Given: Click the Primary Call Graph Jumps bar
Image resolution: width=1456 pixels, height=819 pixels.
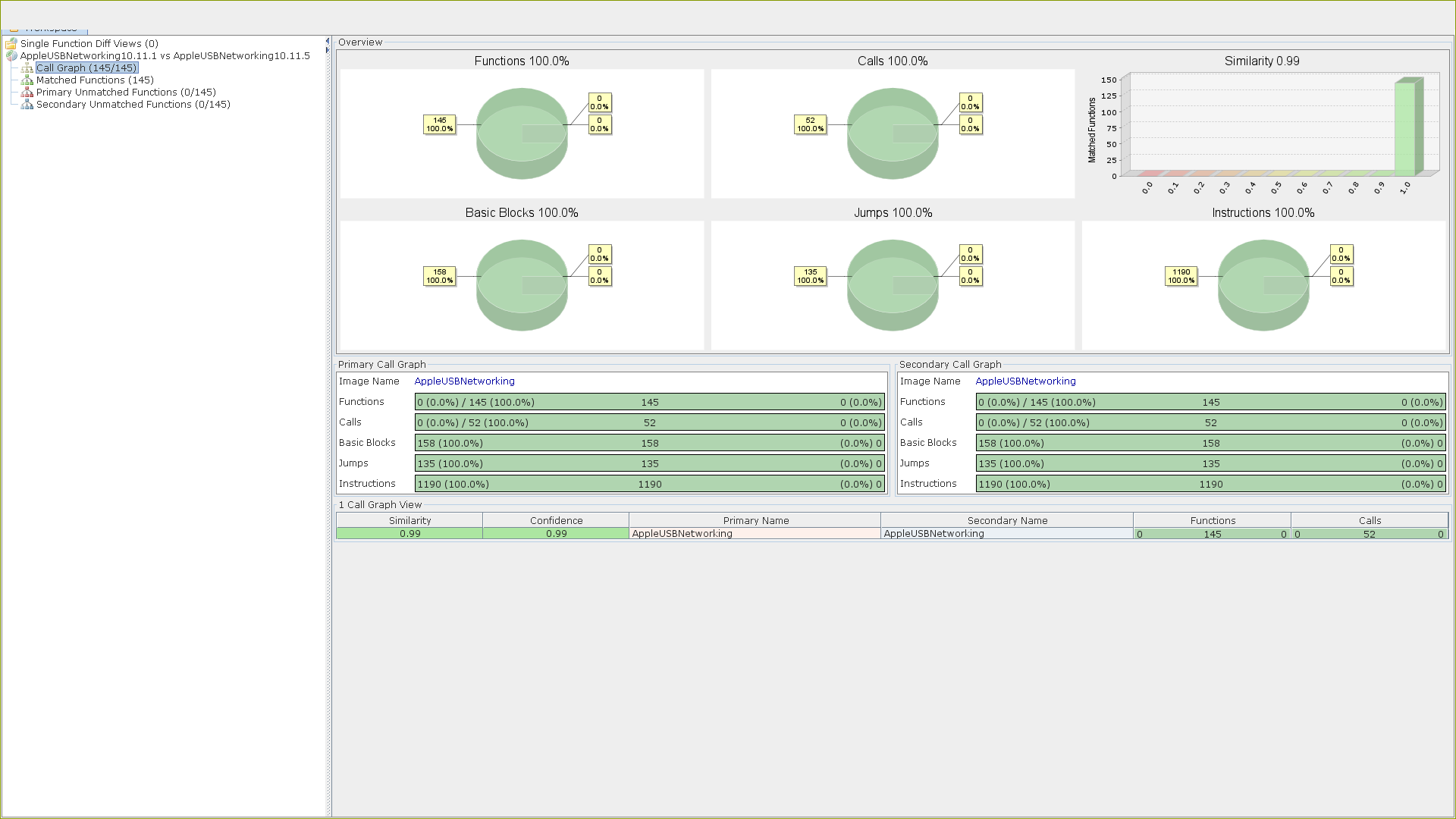Looking at the screenshot, I should click(650, 463).
